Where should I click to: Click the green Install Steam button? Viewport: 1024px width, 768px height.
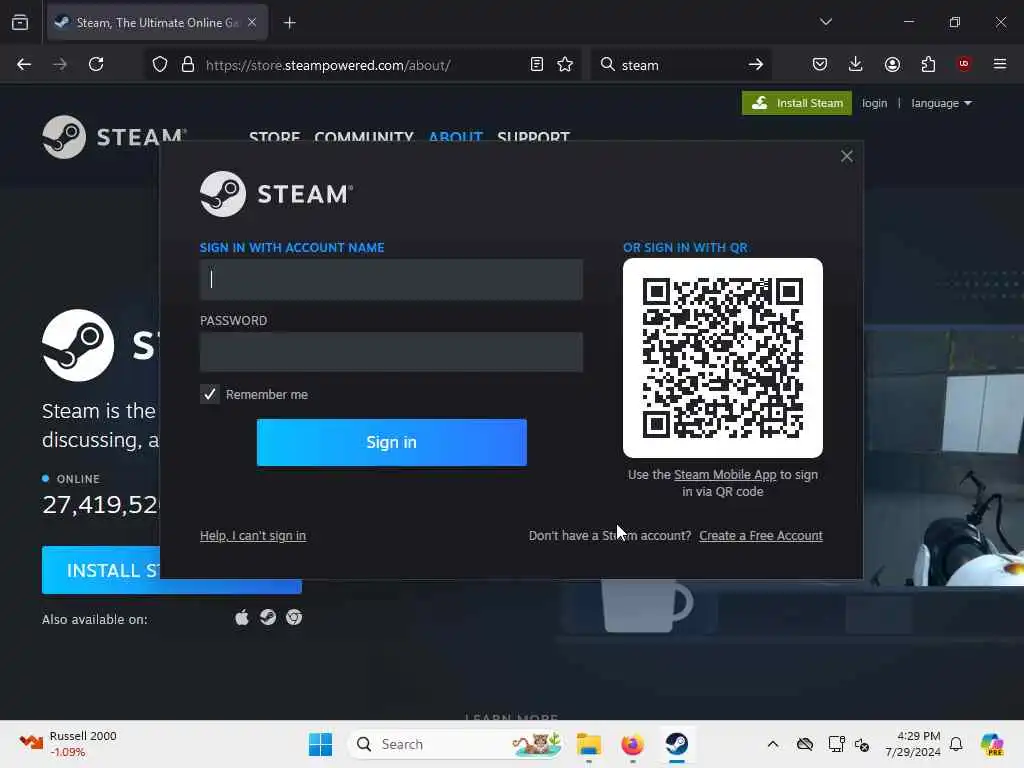[x=797, y=103]
